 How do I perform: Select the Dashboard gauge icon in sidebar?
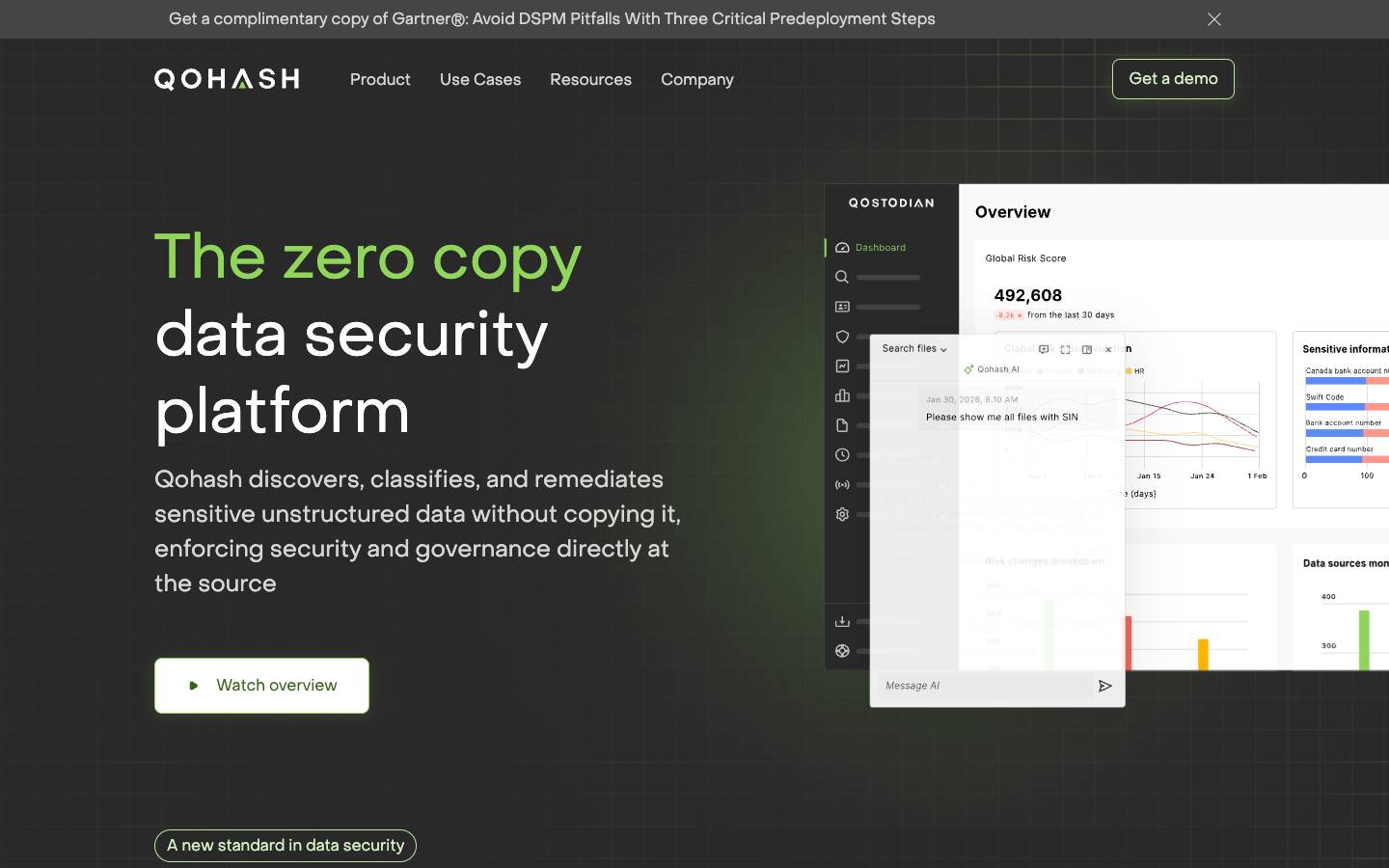pos(842,248)
